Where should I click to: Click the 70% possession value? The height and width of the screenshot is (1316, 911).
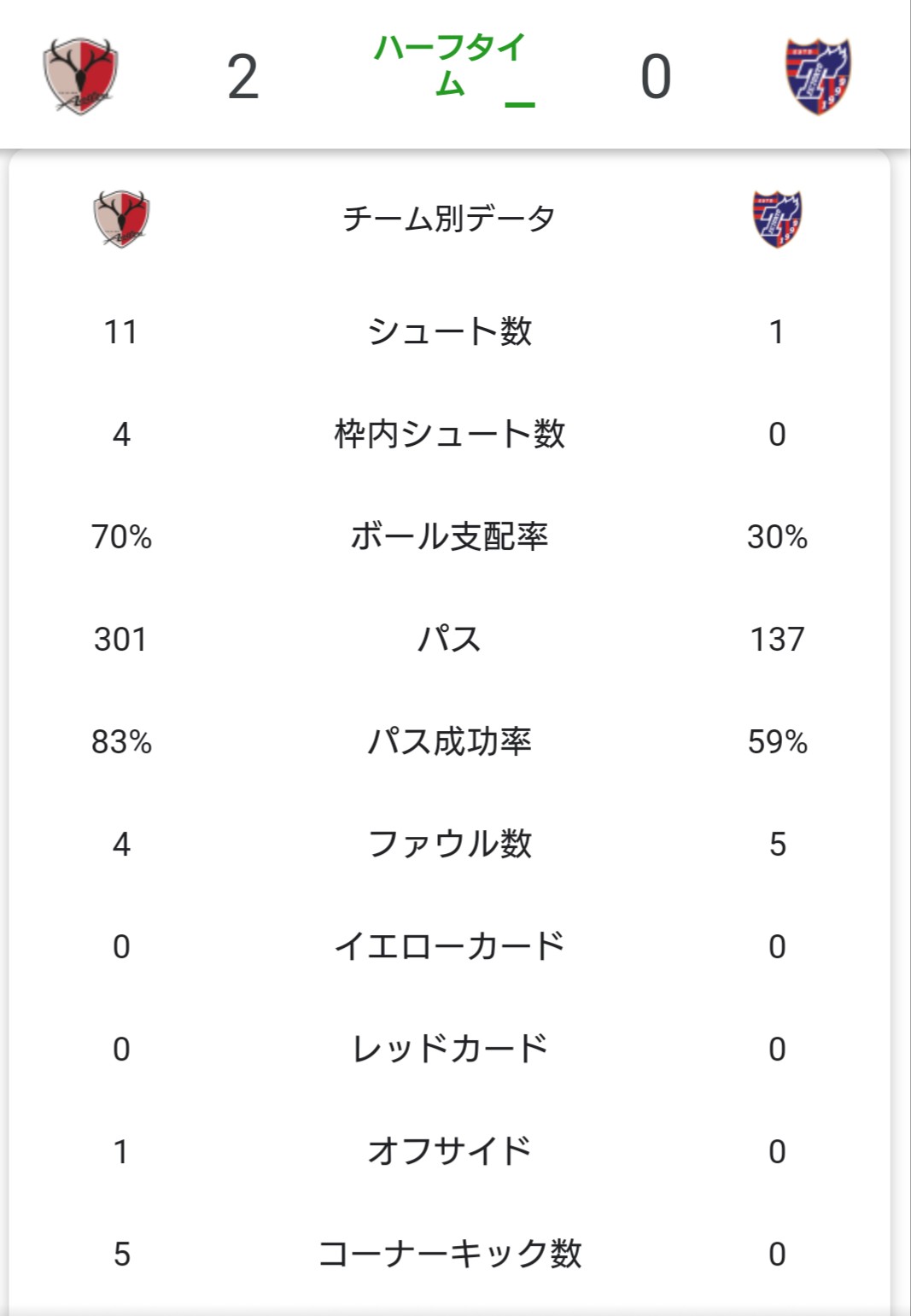click(x=122, y=537)
